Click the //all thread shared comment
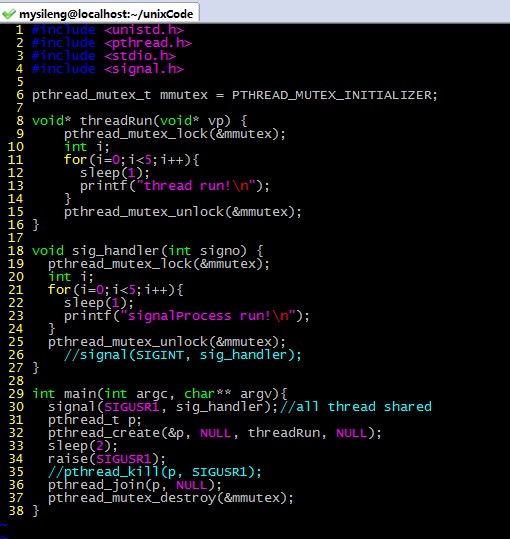This screenshot has width=510, height=539. tap(356, 407)
